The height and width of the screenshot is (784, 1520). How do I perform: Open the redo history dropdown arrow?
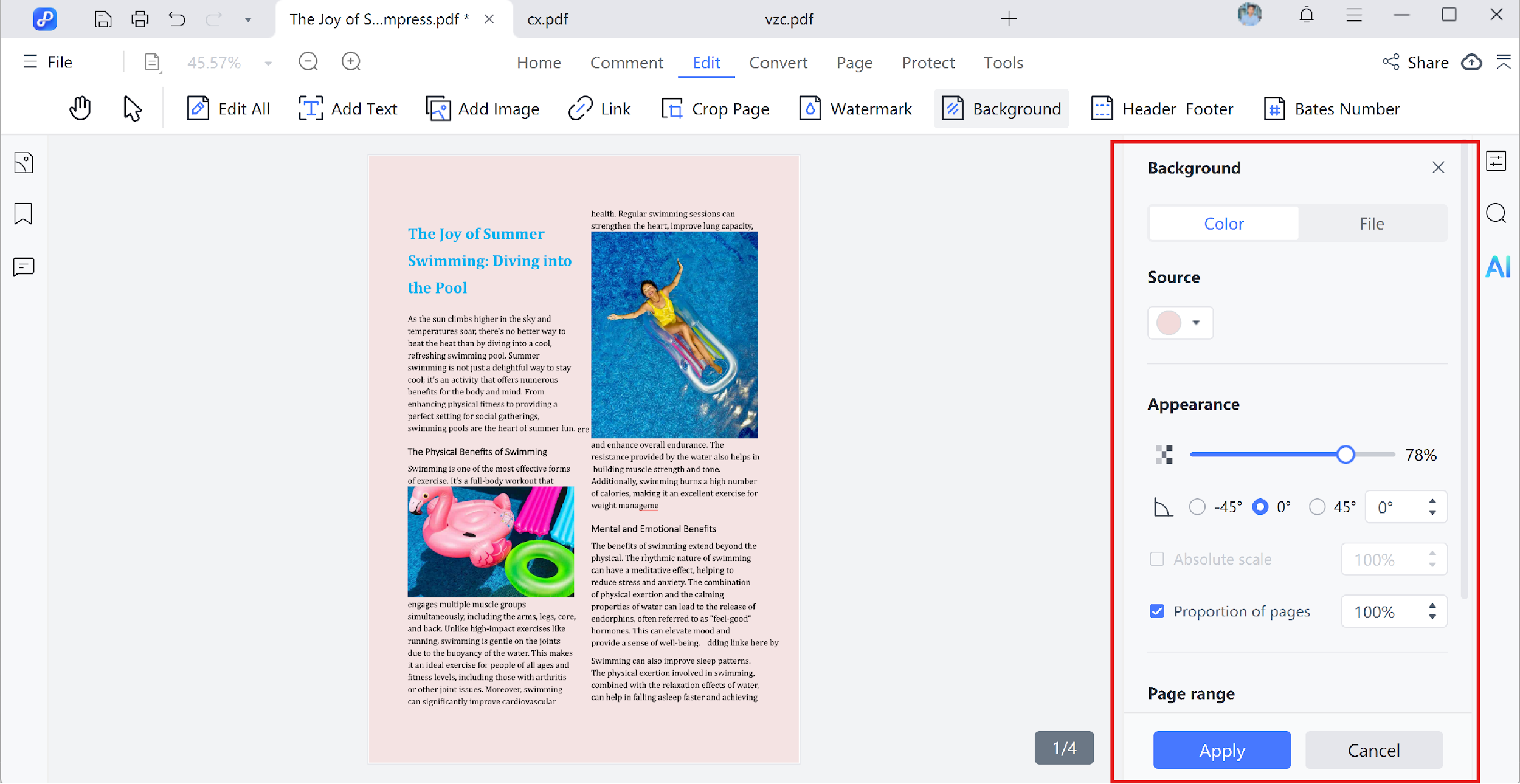[x=248, y=19]
